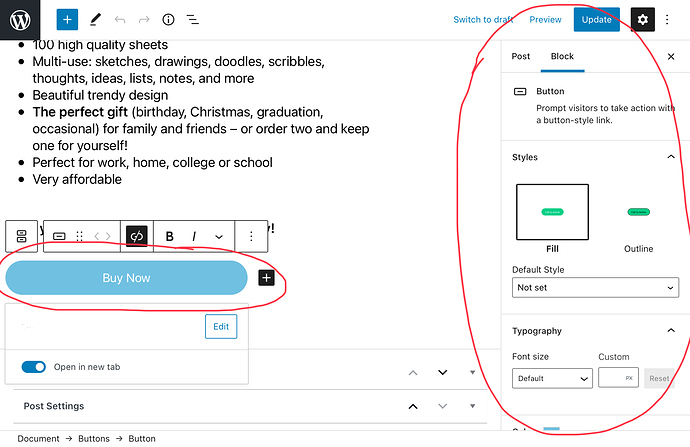This screenshot has width=690, height=447.
Task: Toggle bold formatting in block toolbar
Action: pyautogui.click(x=170, y=236)
